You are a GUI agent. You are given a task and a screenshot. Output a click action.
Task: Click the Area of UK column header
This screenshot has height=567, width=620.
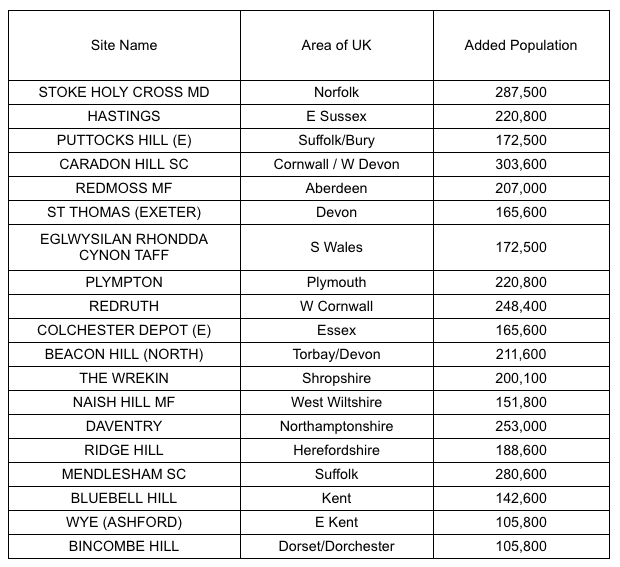click(x=336, y=45)
